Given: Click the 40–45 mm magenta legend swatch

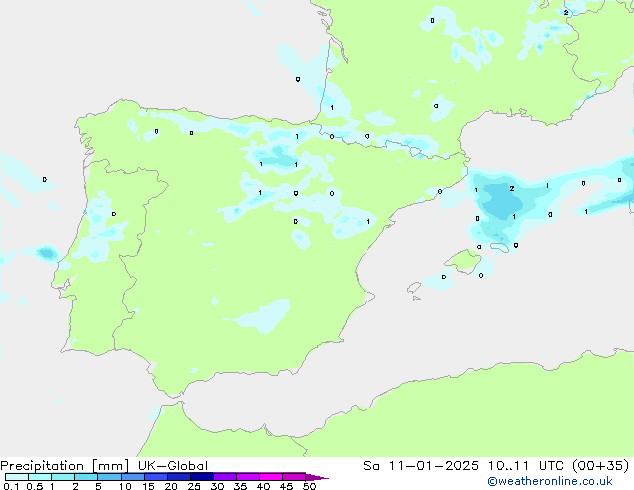Looking at the screenshot, I should [x=271, y=477].
